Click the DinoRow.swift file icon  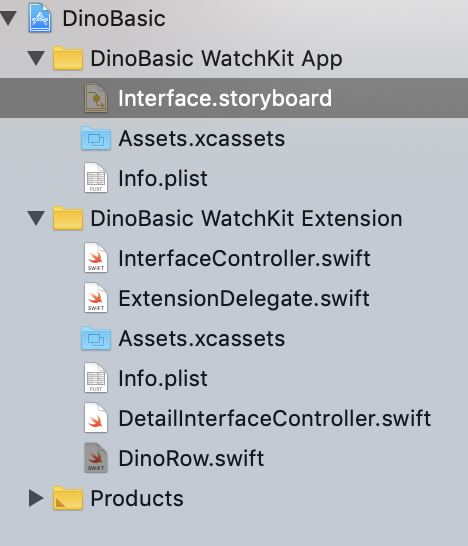tap(96, 458)
